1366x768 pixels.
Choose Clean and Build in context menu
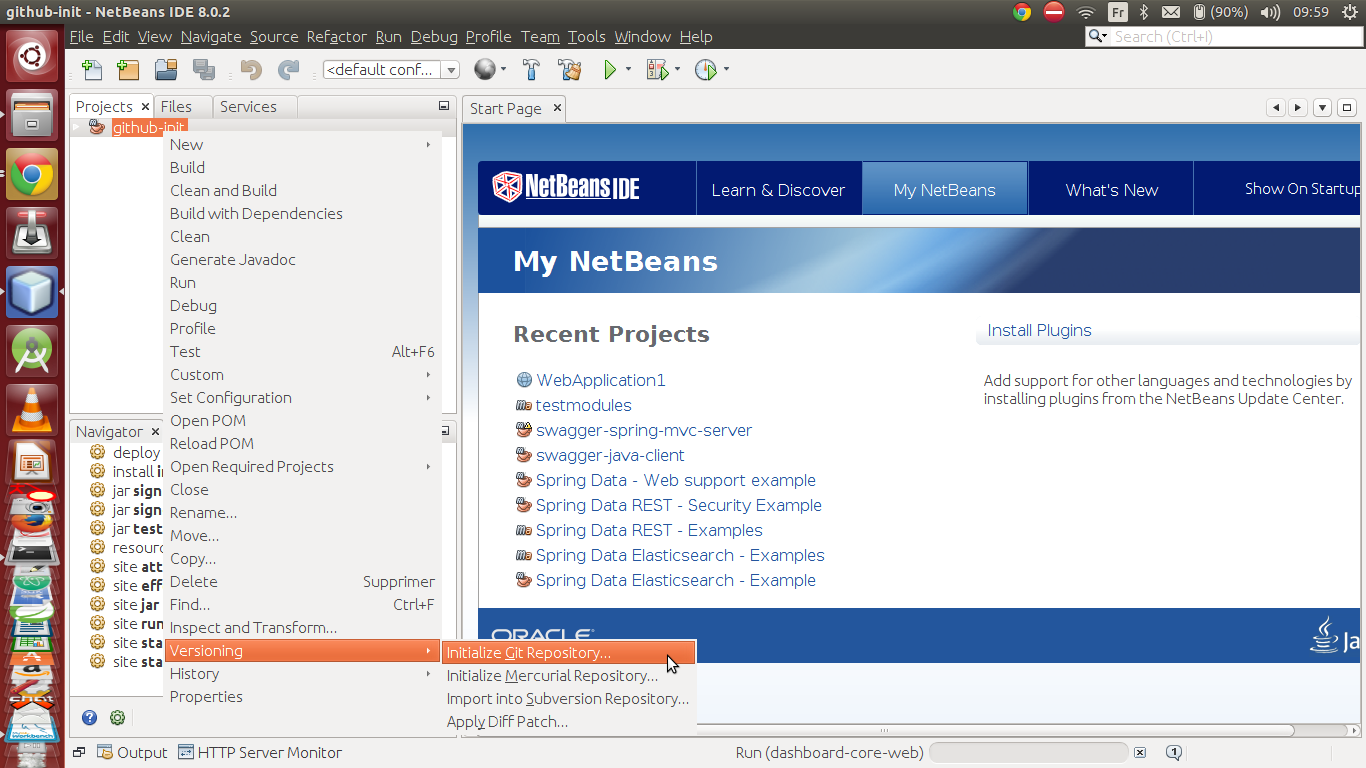pyautogui.click(x=302, y=191)
